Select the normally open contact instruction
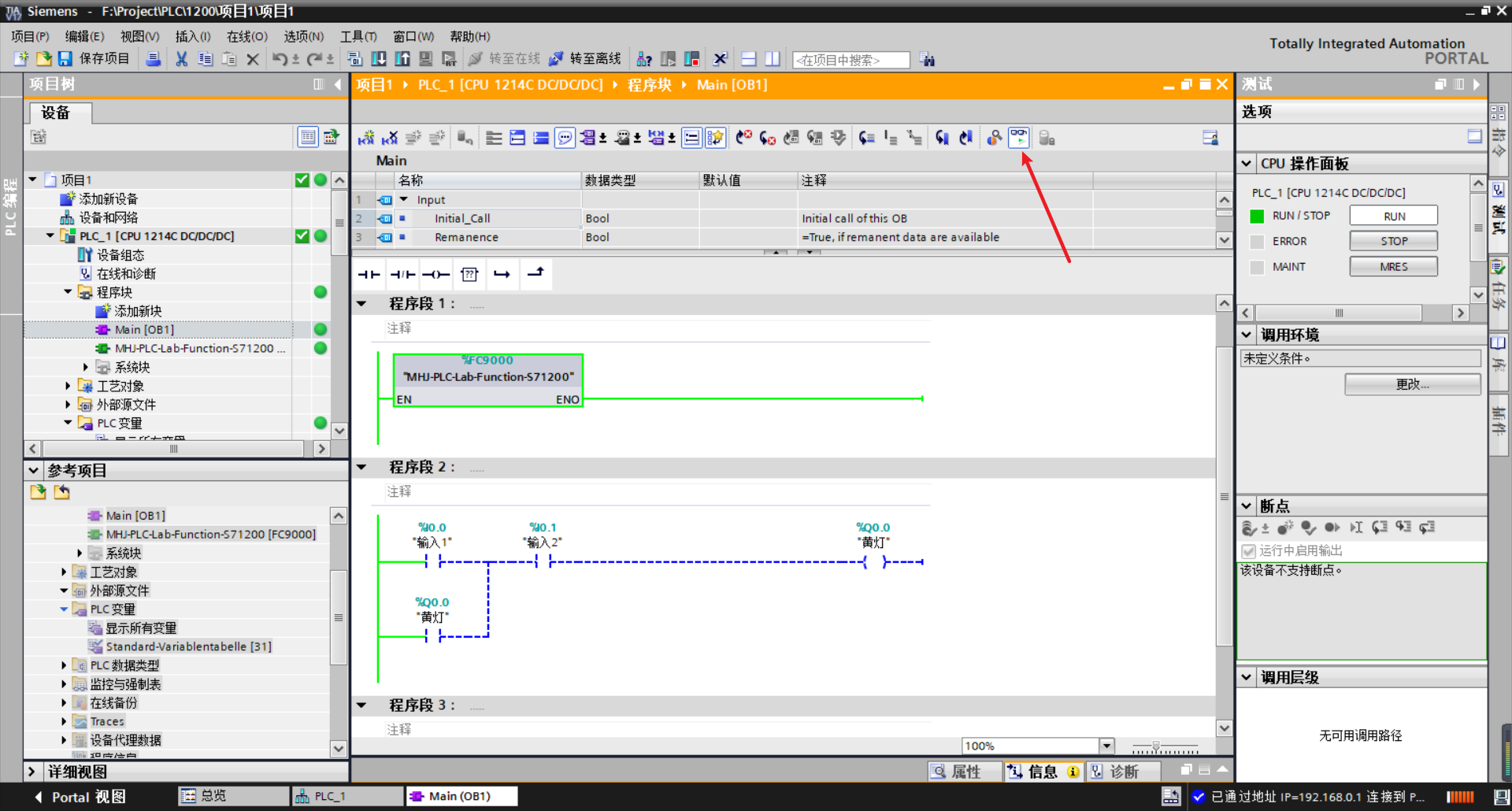Image resolution: width=1512 pixels, height=811 pixels. 368,274
